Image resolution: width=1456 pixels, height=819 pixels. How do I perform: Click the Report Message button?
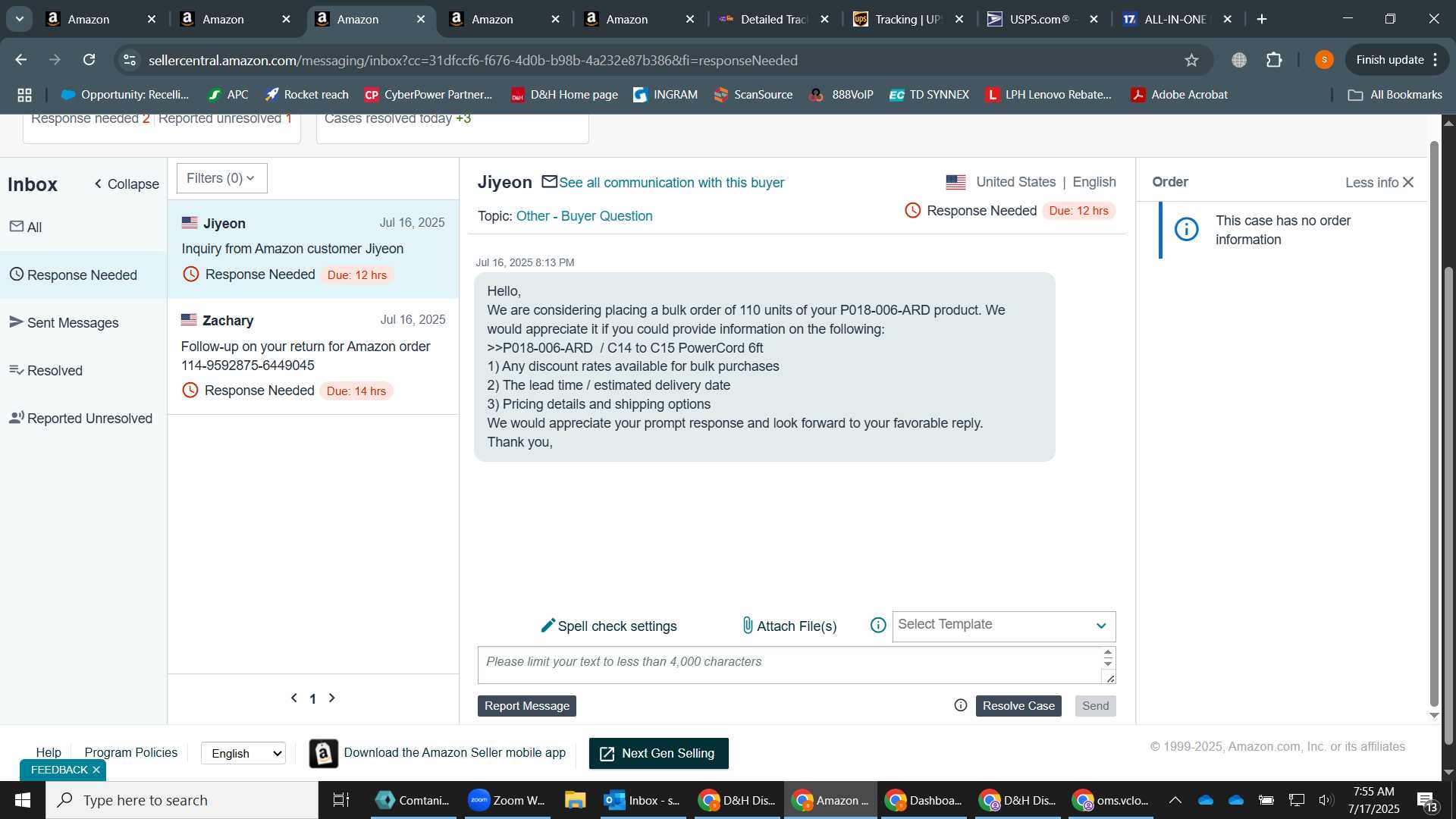point(527,705)
